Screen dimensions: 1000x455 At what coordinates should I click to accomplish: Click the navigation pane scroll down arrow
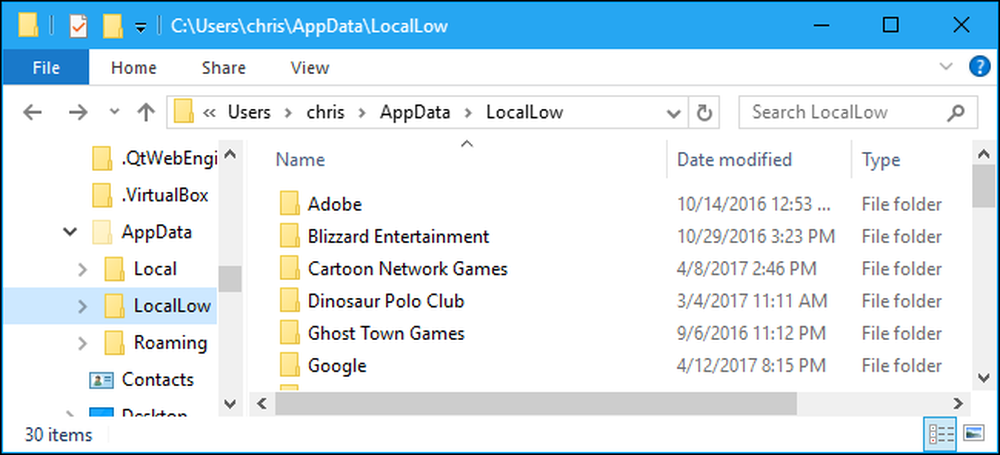tap(230, 403)
